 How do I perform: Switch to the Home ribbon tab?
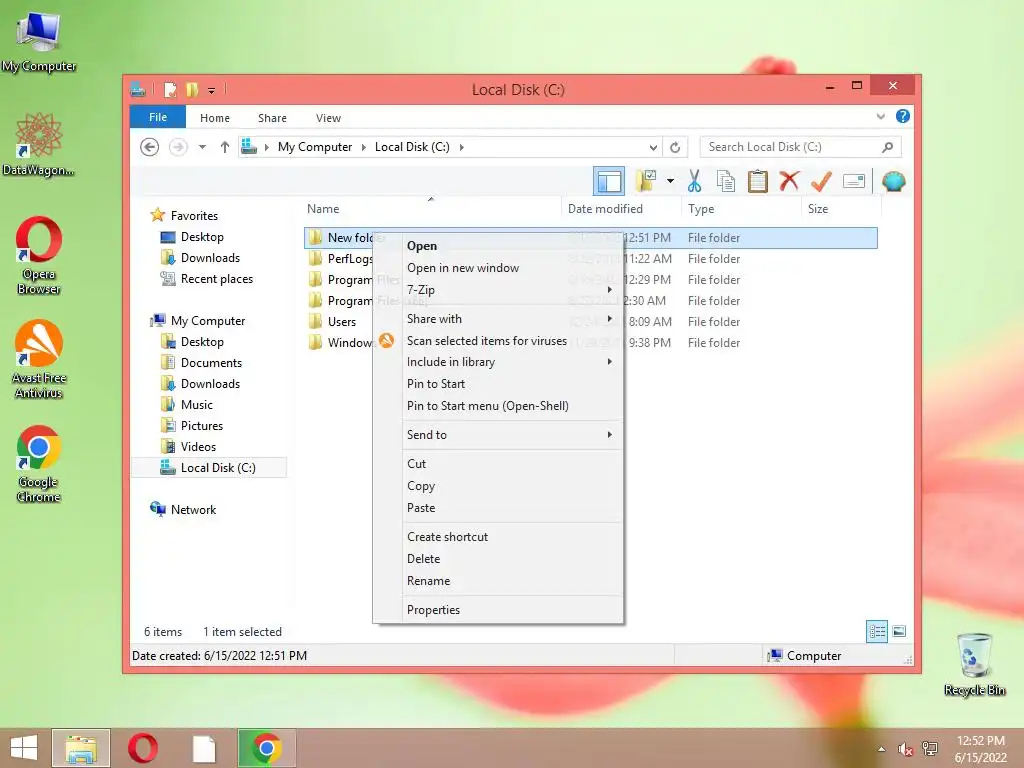tap(215, 118)
